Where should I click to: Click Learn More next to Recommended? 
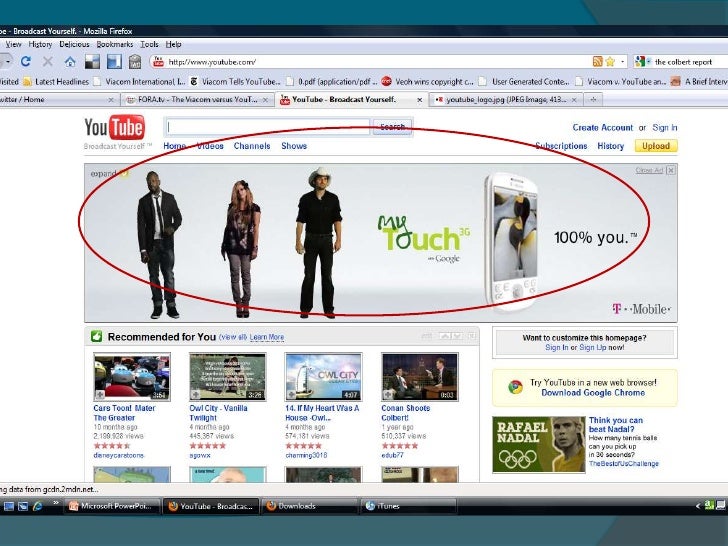[x=266, y=338]
